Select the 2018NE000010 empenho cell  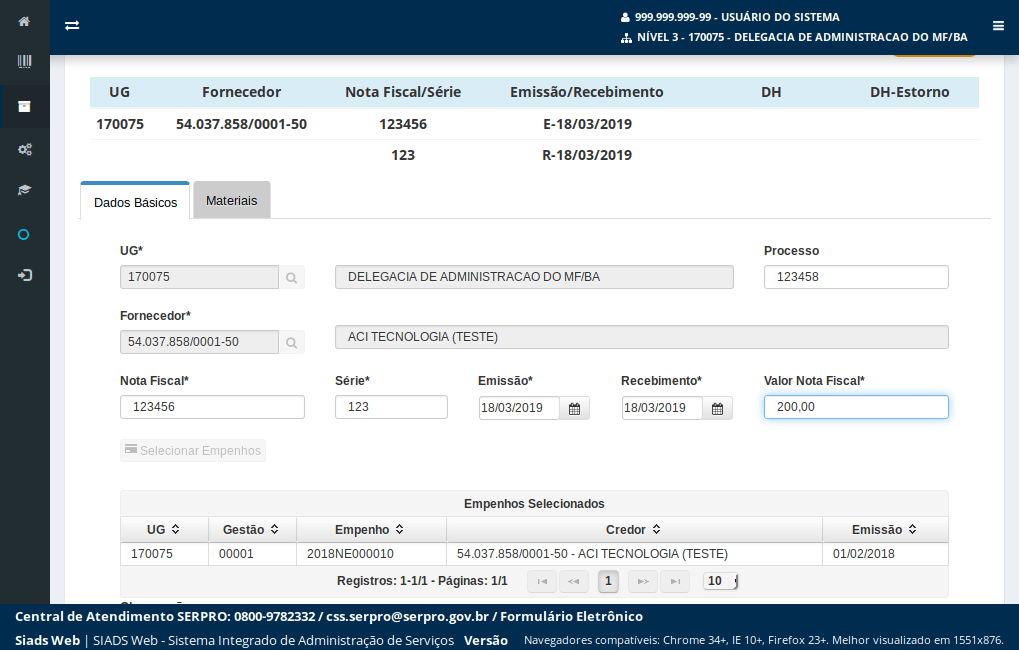click(x=371, y=554)
